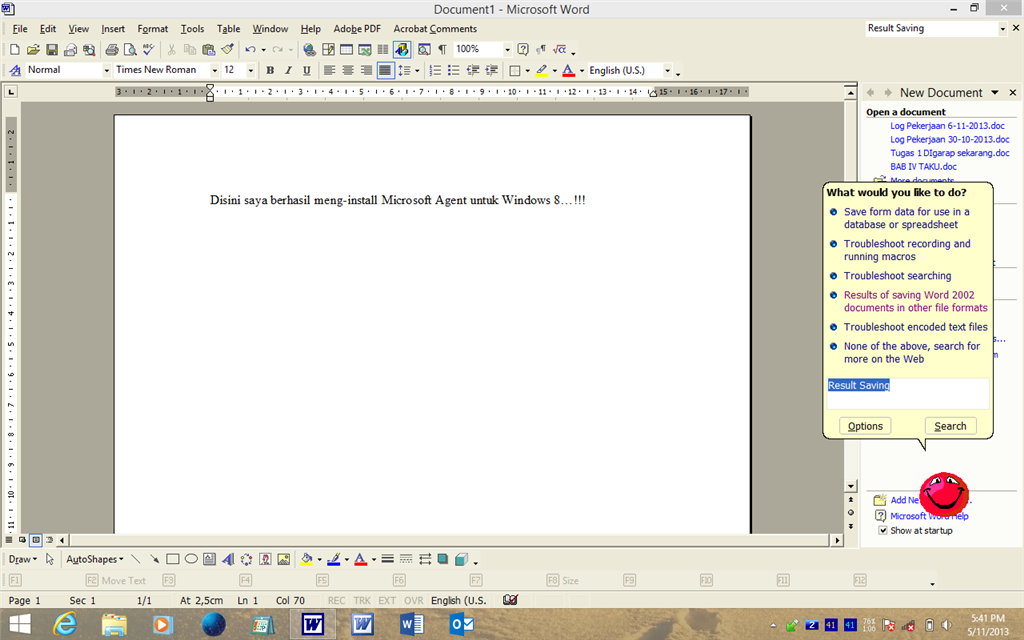The height and width of the screenshot is (640, 1024).
Task: Click the assistant's Options button
Action: (865, 426)
